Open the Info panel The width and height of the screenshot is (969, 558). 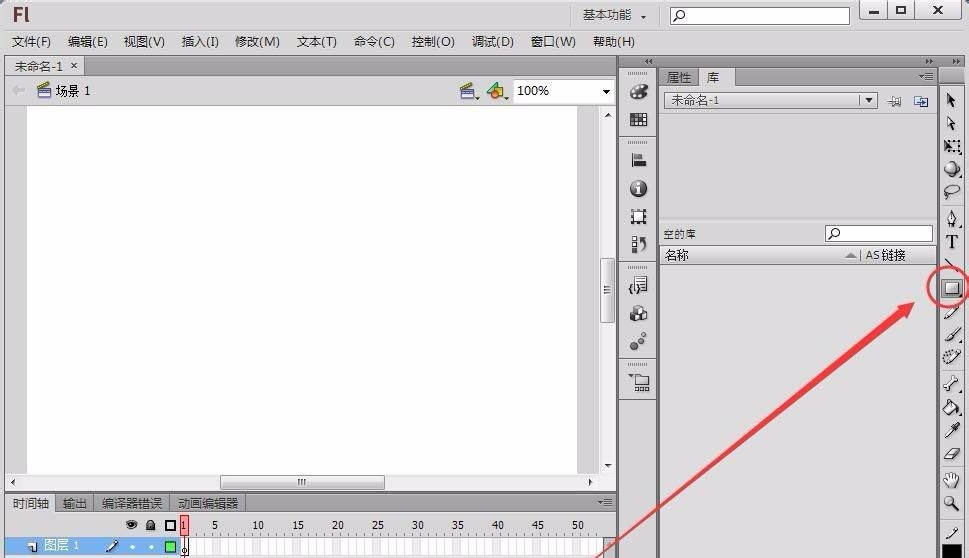pos(638,188)
